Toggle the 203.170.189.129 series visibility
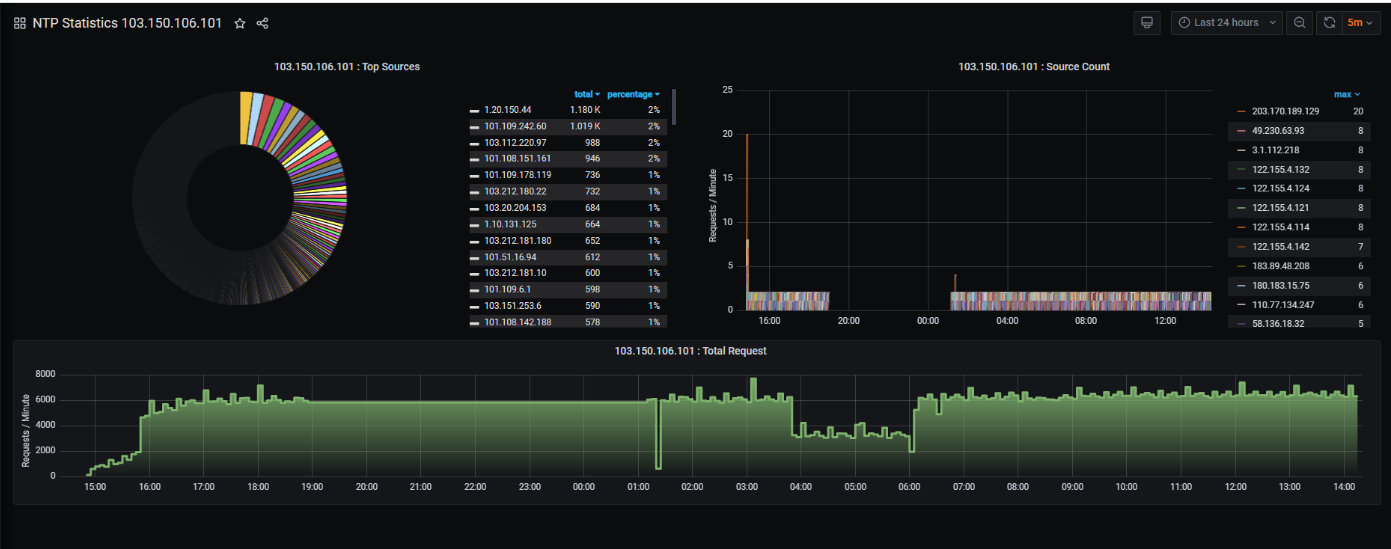Image resolution: width=1391 pixels, height=549 pixels. (1285, 111)
